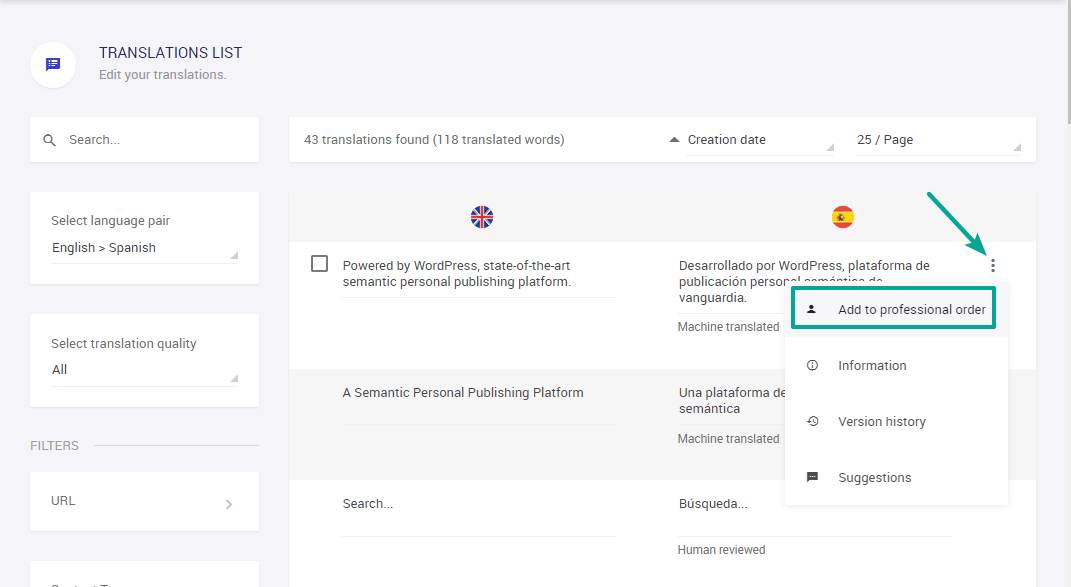Select Version history menu entry
The image size is (1071, 587).
[881, 422]
